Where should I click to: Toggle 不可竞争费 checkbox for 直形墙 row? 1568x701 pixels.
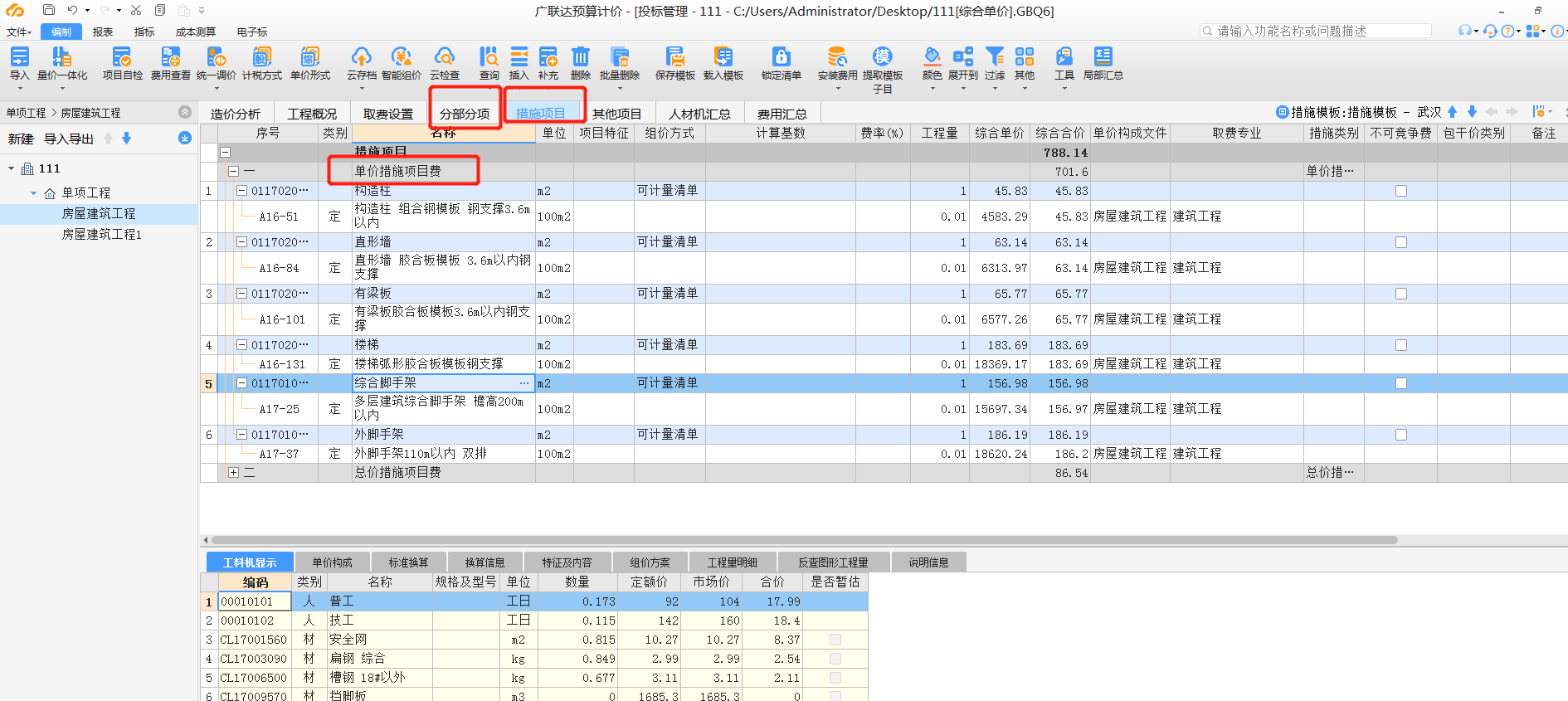click(x=1401, y=242)
